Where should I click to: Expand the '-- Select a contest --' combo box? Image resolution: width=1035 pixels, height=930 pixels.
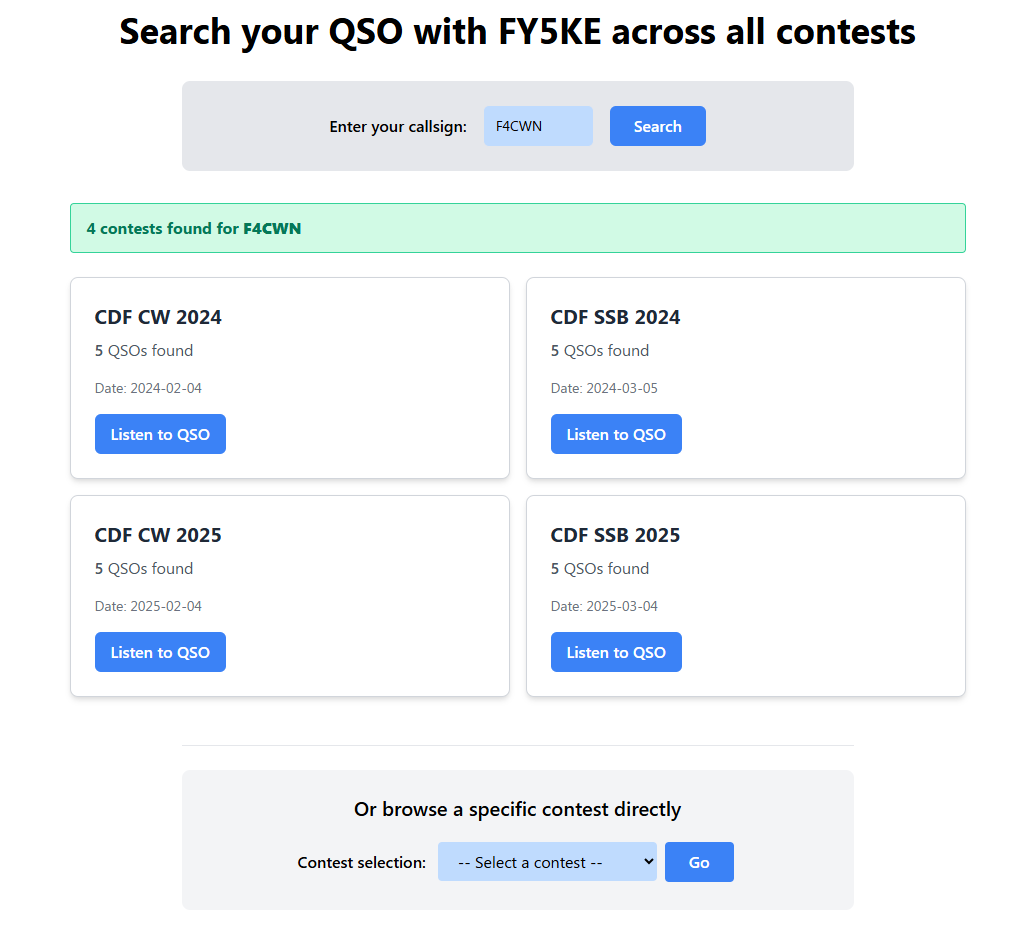pos(547,861)
